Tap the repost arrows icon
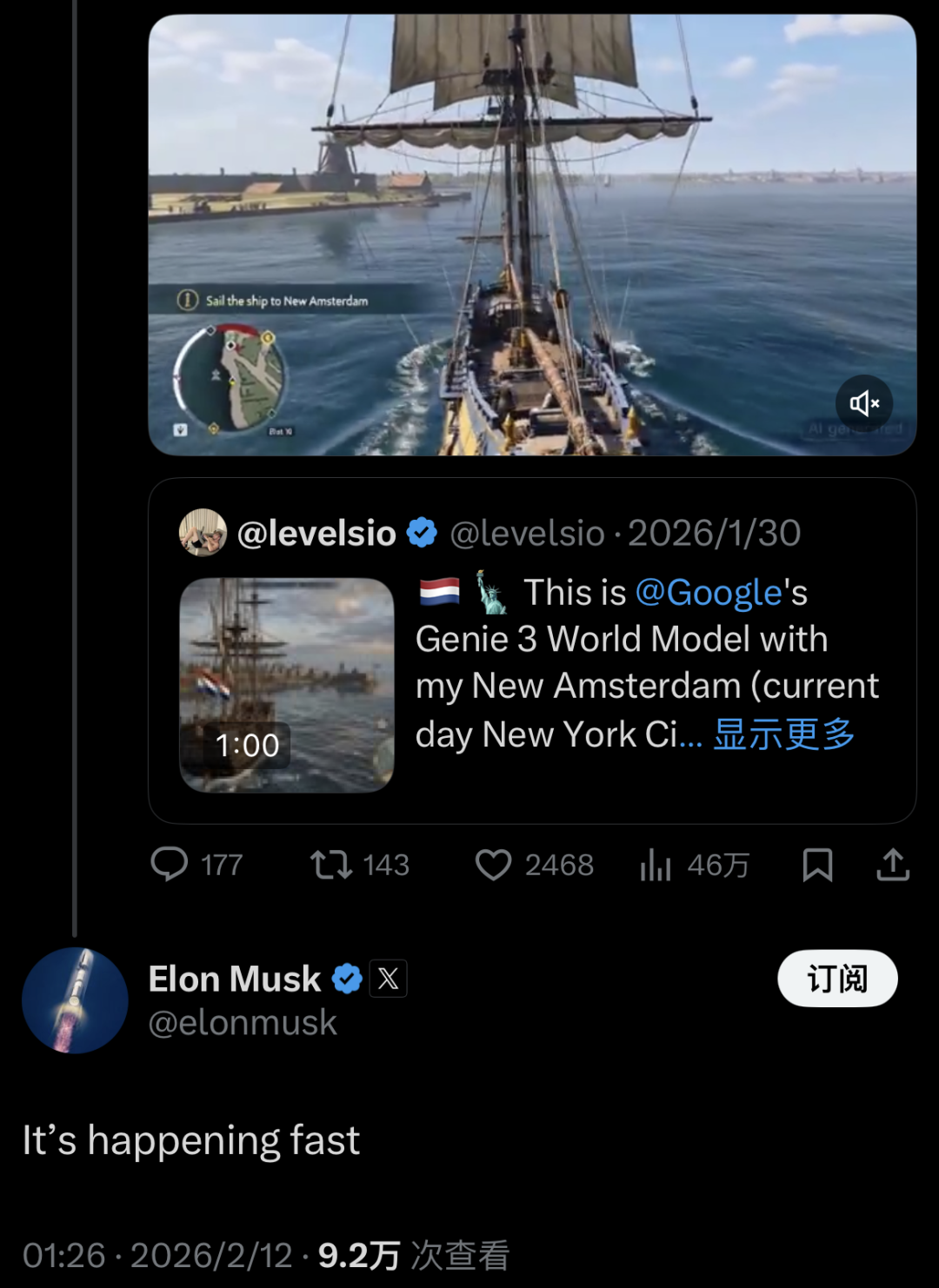The height and width of the screenshot is (1288, 939). click(x=331, y=865)
